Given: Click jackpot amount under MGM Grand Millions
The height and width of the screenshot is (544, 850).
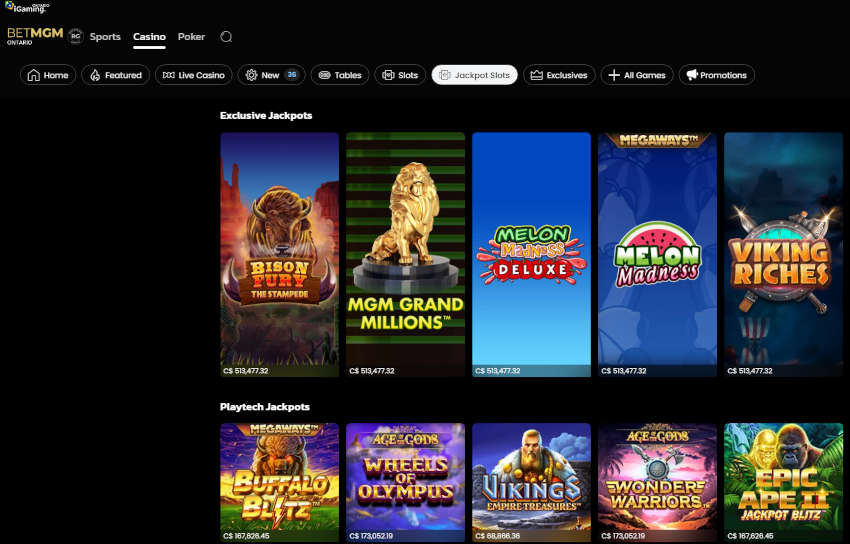Looking at the screenshot, I should click(x=371, y=371).
